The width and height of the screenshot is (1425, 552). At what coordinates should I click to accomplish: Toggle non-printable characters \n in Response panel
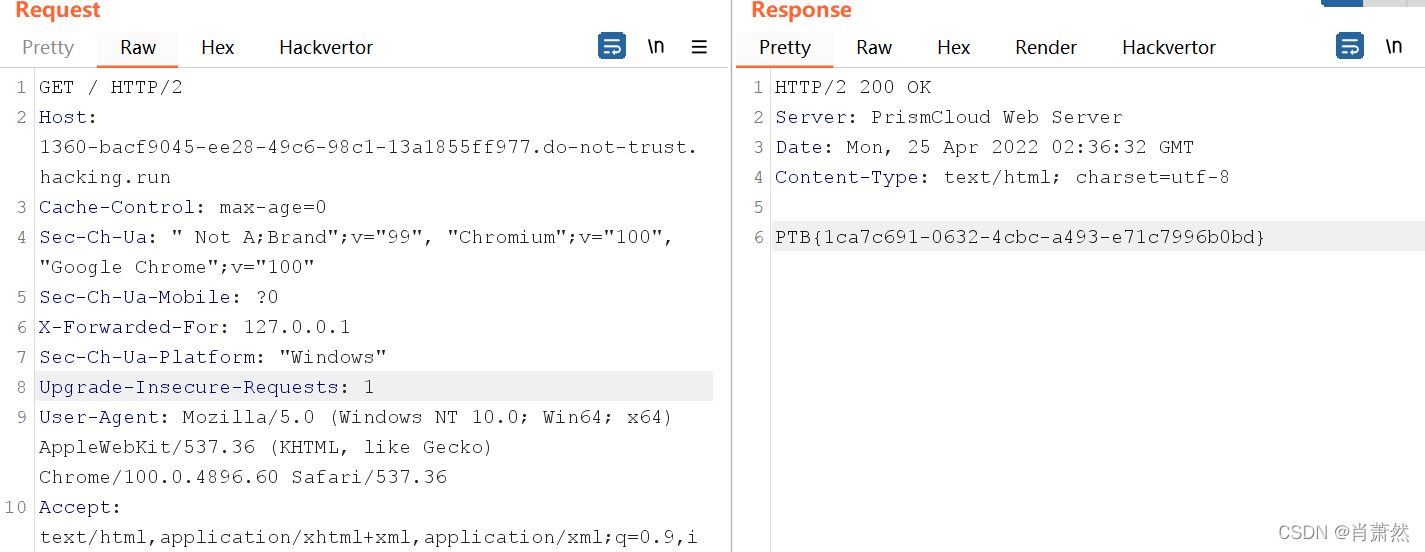point(1394,46)
